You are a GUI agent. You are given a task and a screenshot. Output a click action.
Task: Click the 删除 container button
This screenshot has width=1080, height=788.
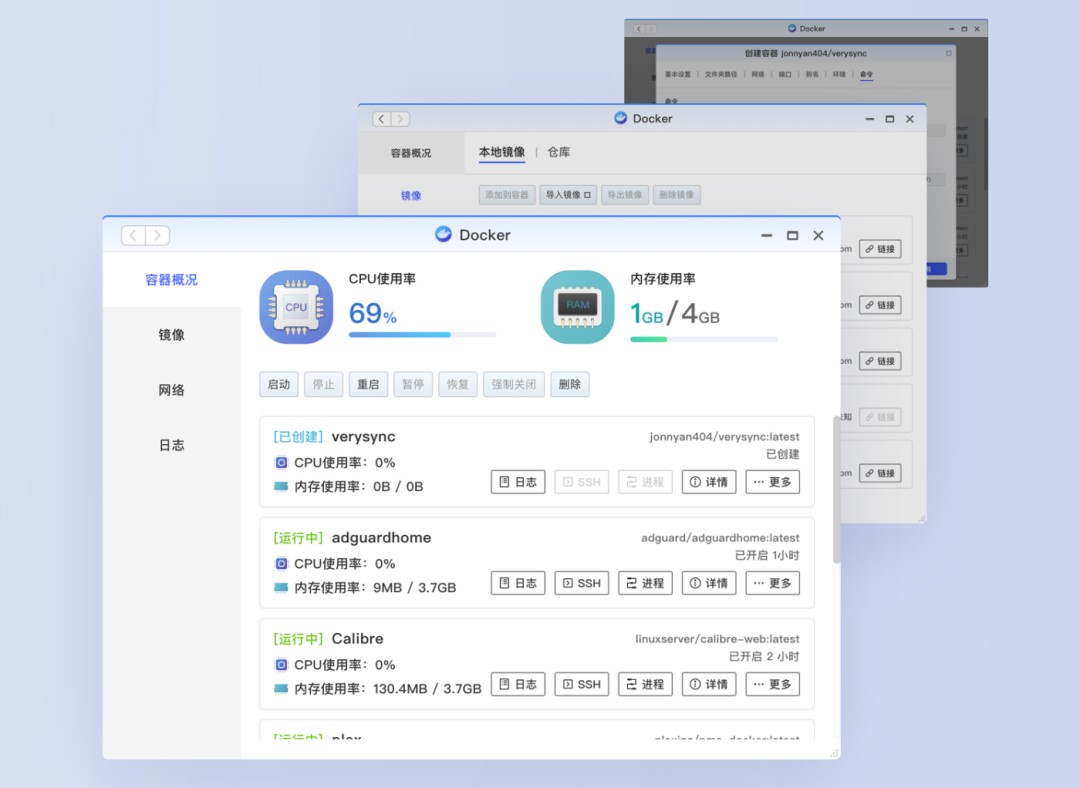pyautogui.click(x=570, y=384)
